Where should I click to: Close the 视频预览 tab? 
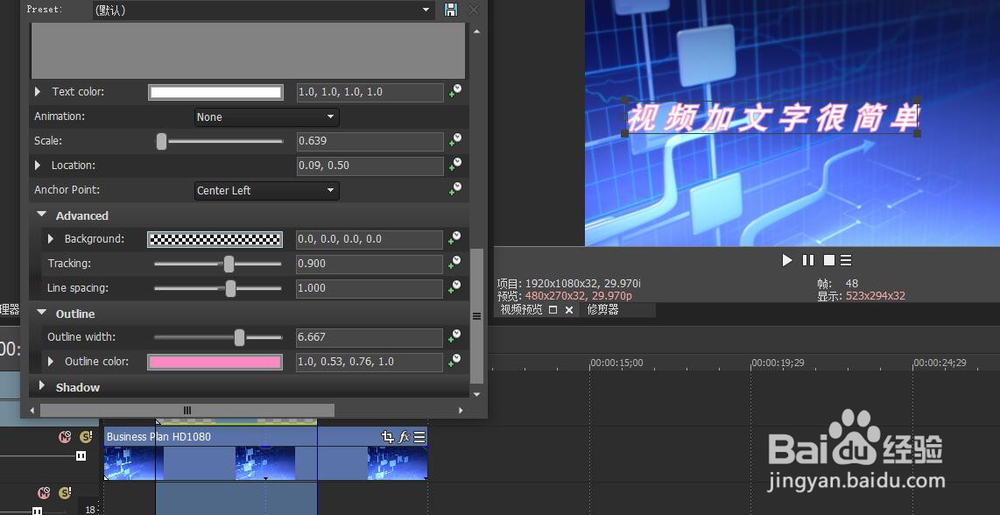(x=569, y=310)
